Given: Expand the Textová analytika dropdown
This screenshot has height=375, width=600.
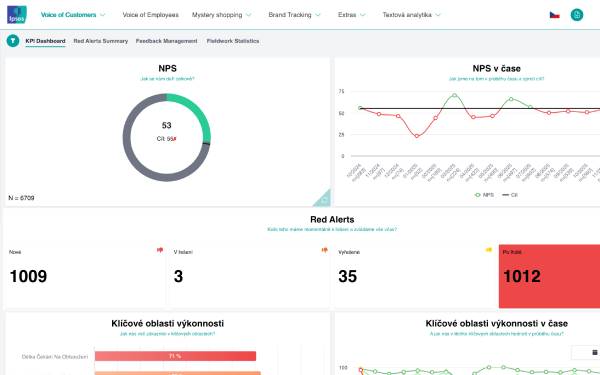Looking at the screenshot, I should 411,15.
